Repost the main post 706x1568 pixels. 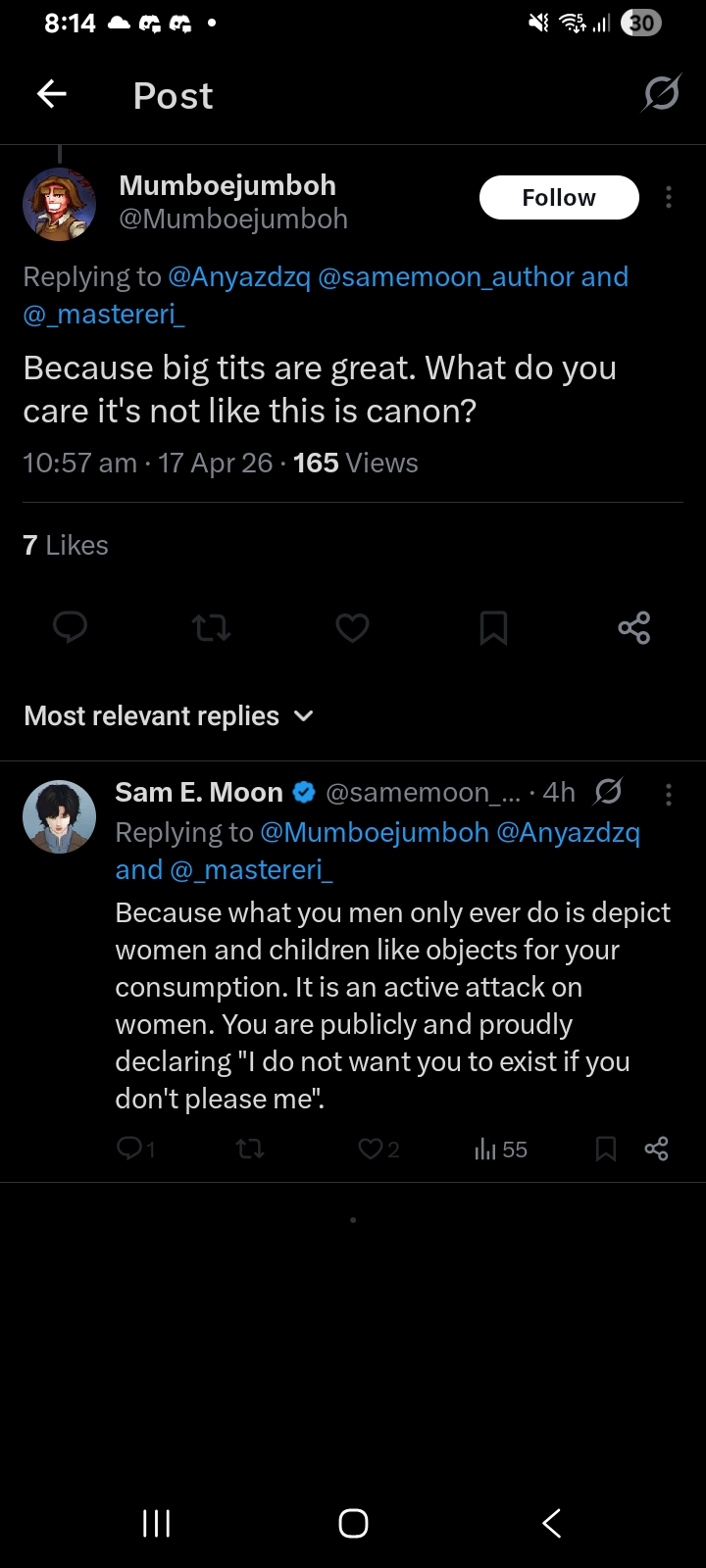pos(211,627)
